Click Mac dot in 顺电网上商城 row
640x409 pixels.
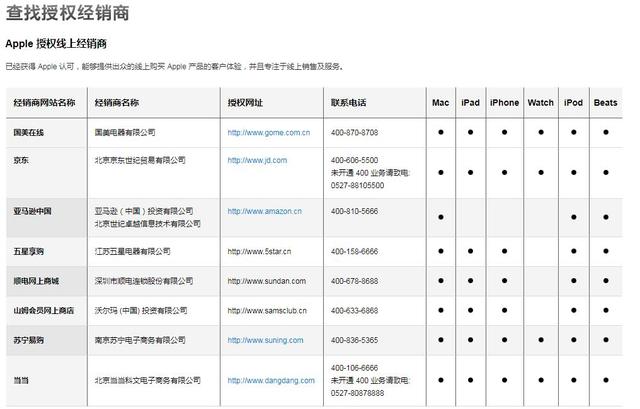(441, 281)
